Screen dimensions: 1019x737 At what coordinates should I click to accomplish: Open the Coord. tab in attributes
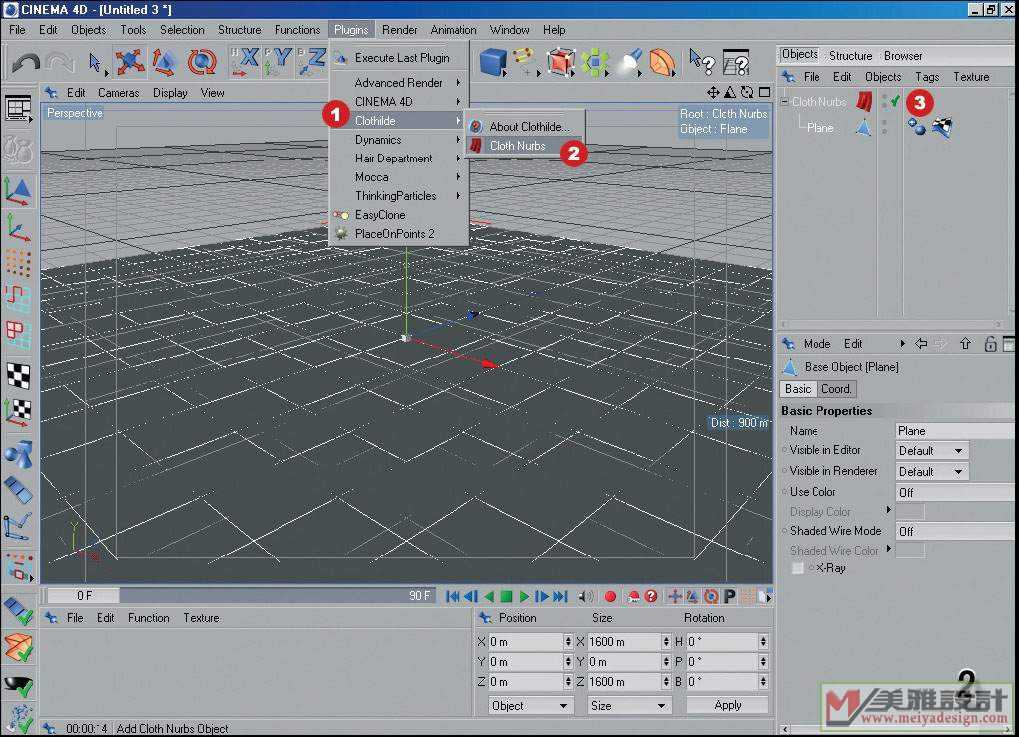836,389
